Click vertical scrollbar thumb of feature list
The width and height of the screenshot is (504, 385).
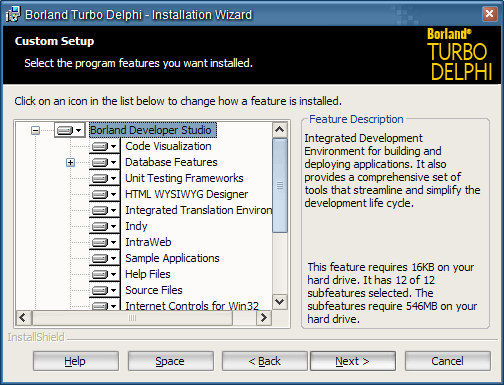280,186
